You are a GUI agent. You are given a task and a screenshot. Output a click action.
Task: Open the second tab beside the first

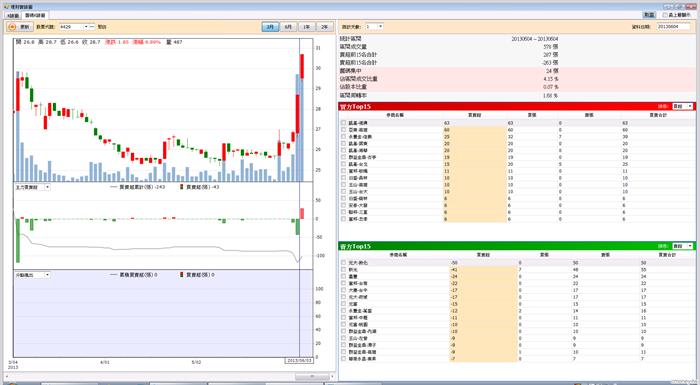coord(35,15)
